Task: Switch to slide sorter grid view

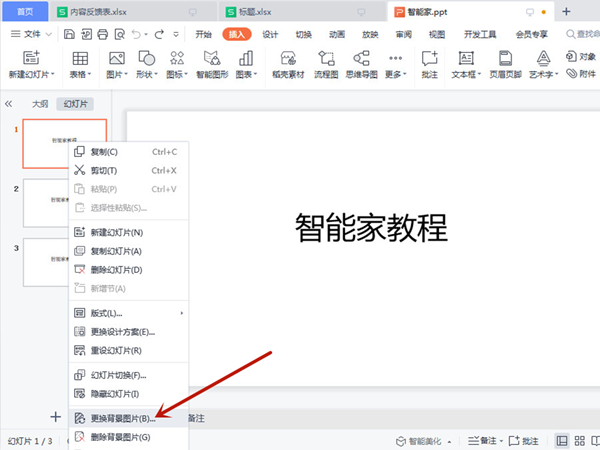Action: 579,441
